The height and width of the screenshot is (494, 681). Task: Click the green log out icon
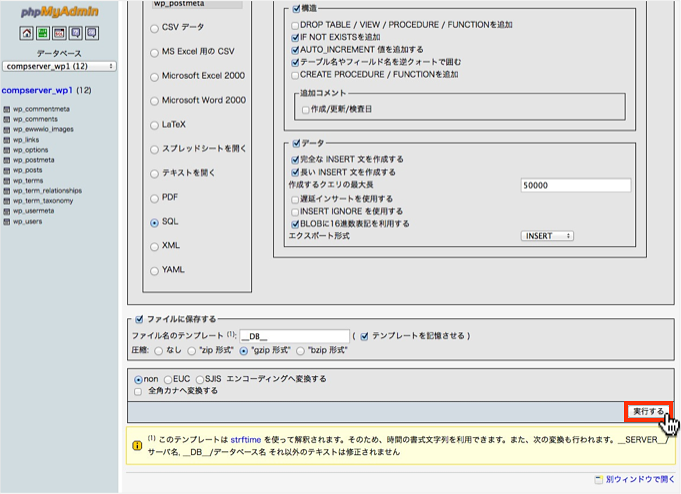[x=43, y=33]
